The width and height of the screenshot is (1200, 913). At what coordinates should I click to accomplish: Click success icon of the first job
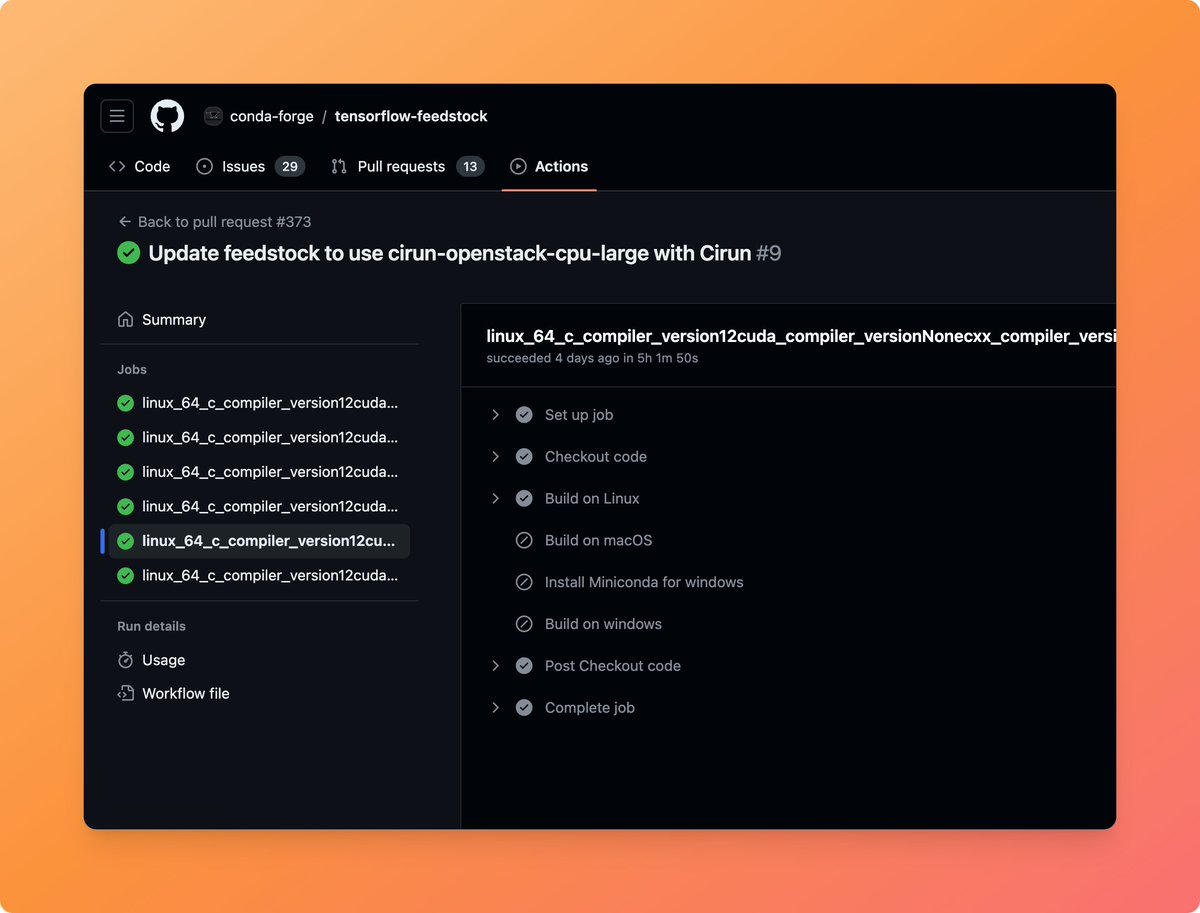(x=125, y=403)
